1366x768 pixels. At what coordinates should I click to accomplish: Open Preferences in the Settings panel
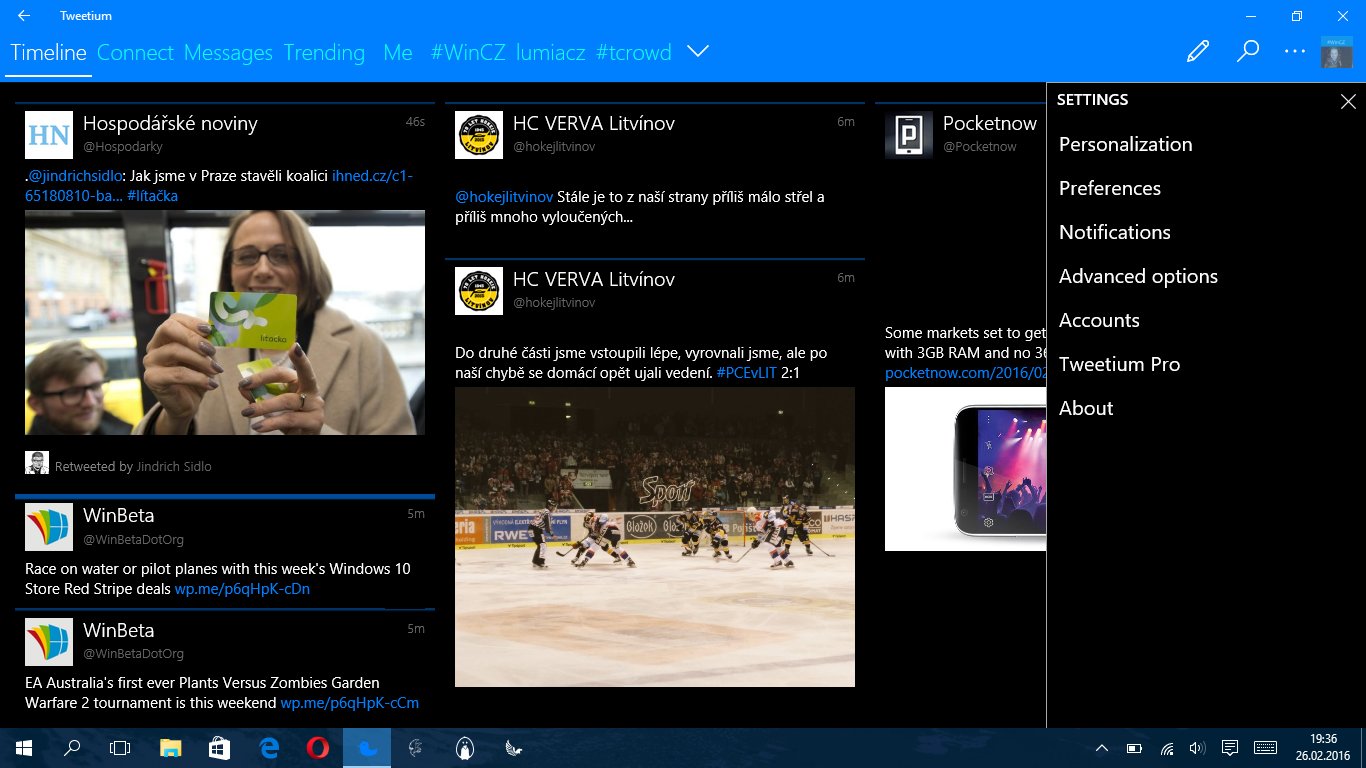click(1110, 188)
